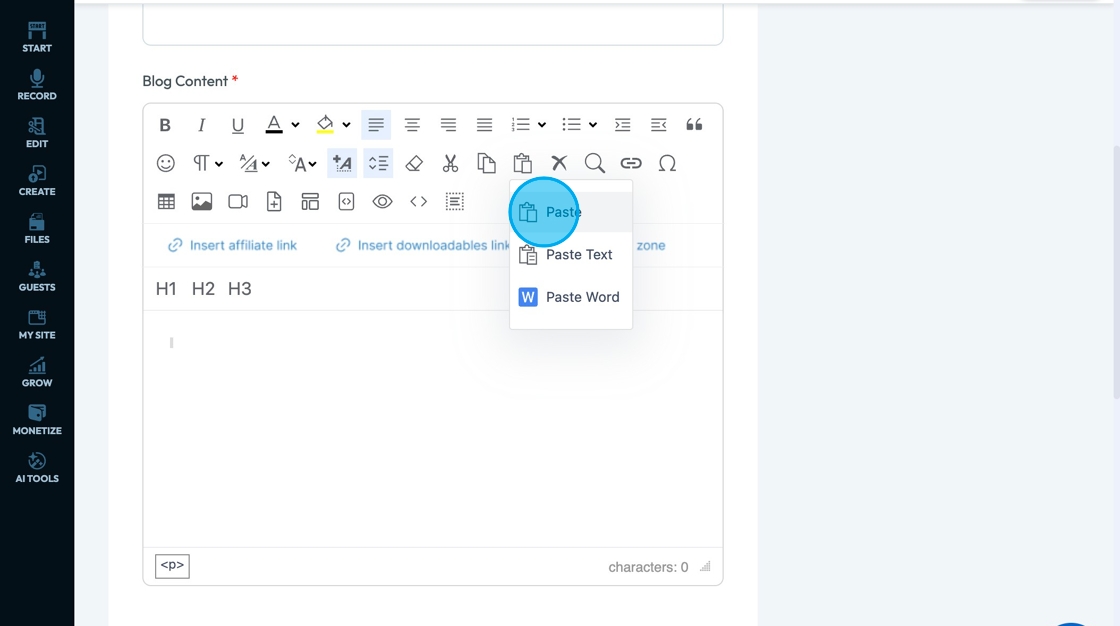Screen dimensions: 1120x626
Task: Open the emoji picker
Action: click(166, 164)
